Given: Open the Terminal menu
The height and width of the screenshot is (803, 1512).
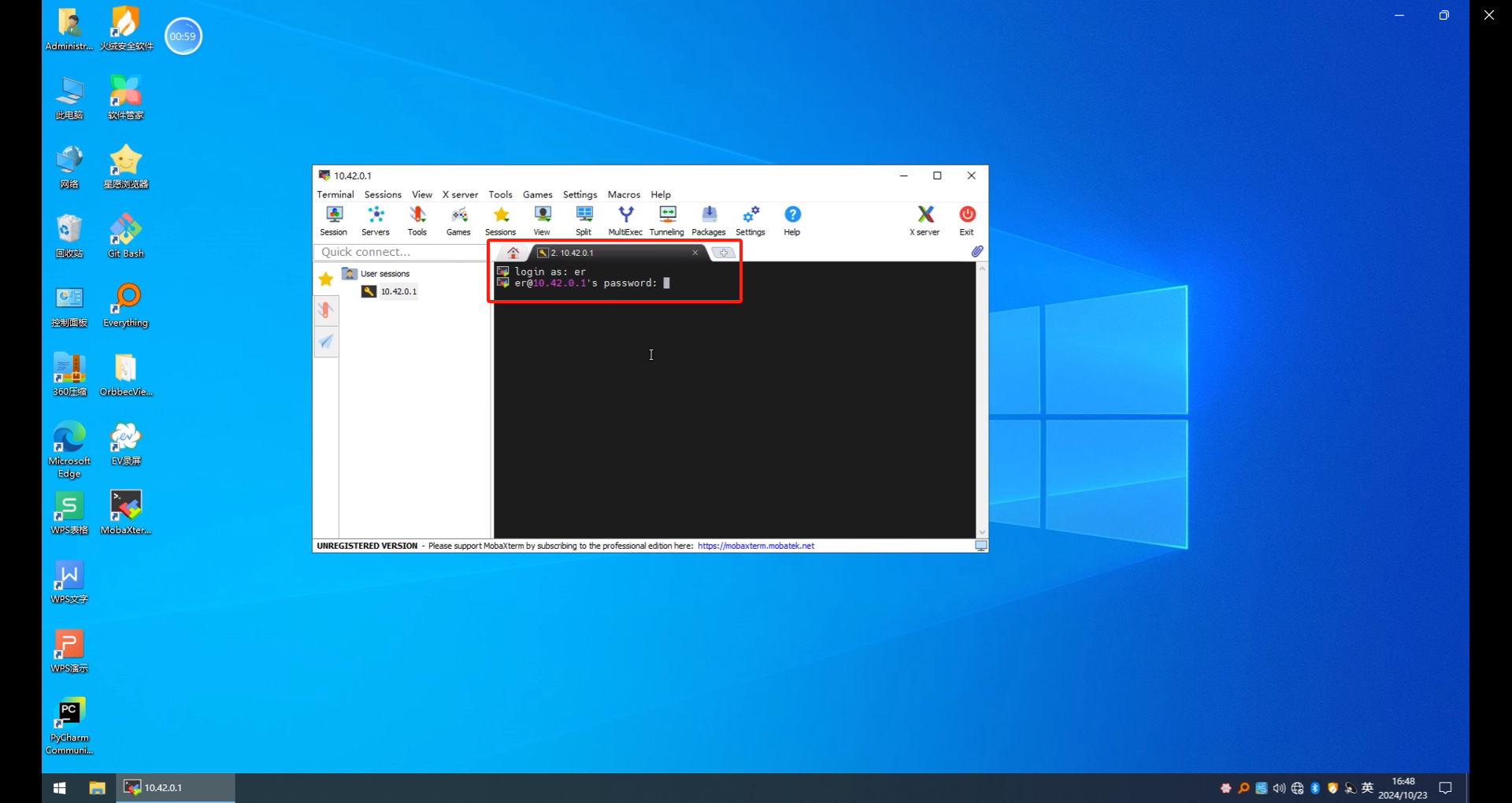Looking at the screenshot, I should click(x=335, y=194).
